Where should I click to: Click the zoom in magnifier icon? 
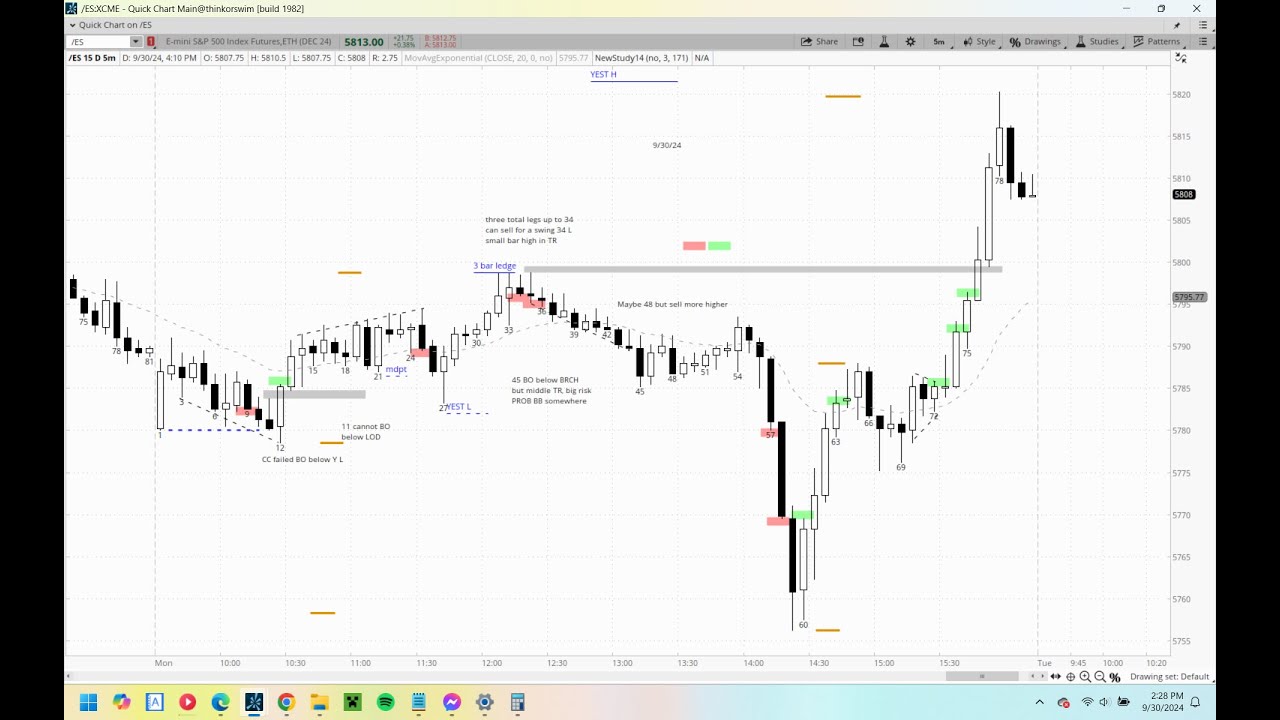click(1085, 677)
